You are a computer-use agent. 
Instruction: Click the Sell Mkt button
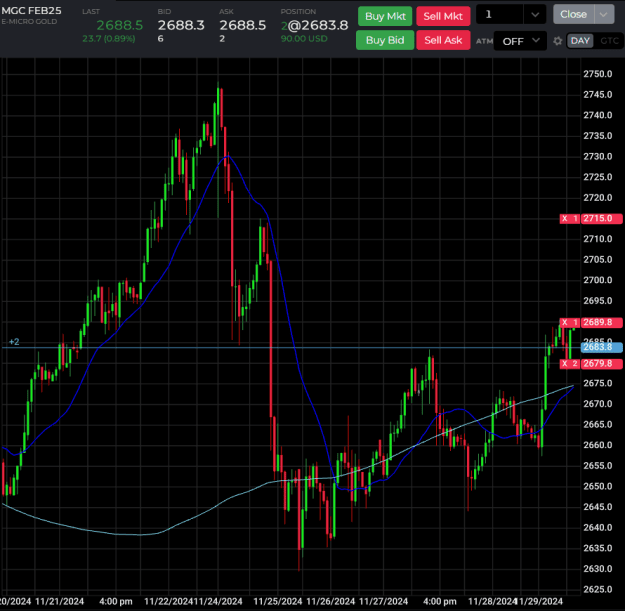443,16
